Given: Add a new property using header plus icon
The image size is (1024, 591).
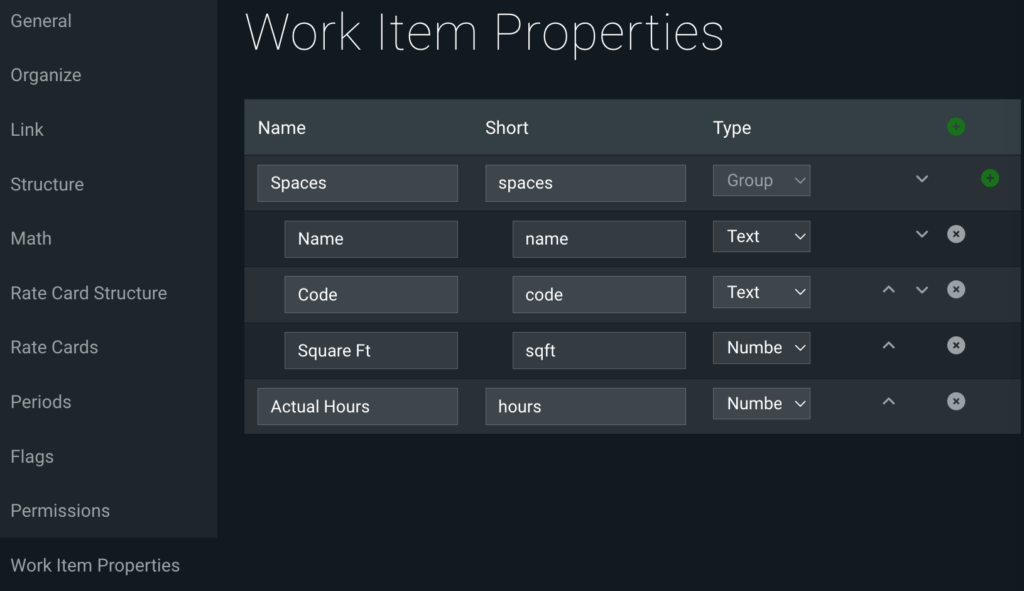Looking at the screenshot, I should coord(956,127).
